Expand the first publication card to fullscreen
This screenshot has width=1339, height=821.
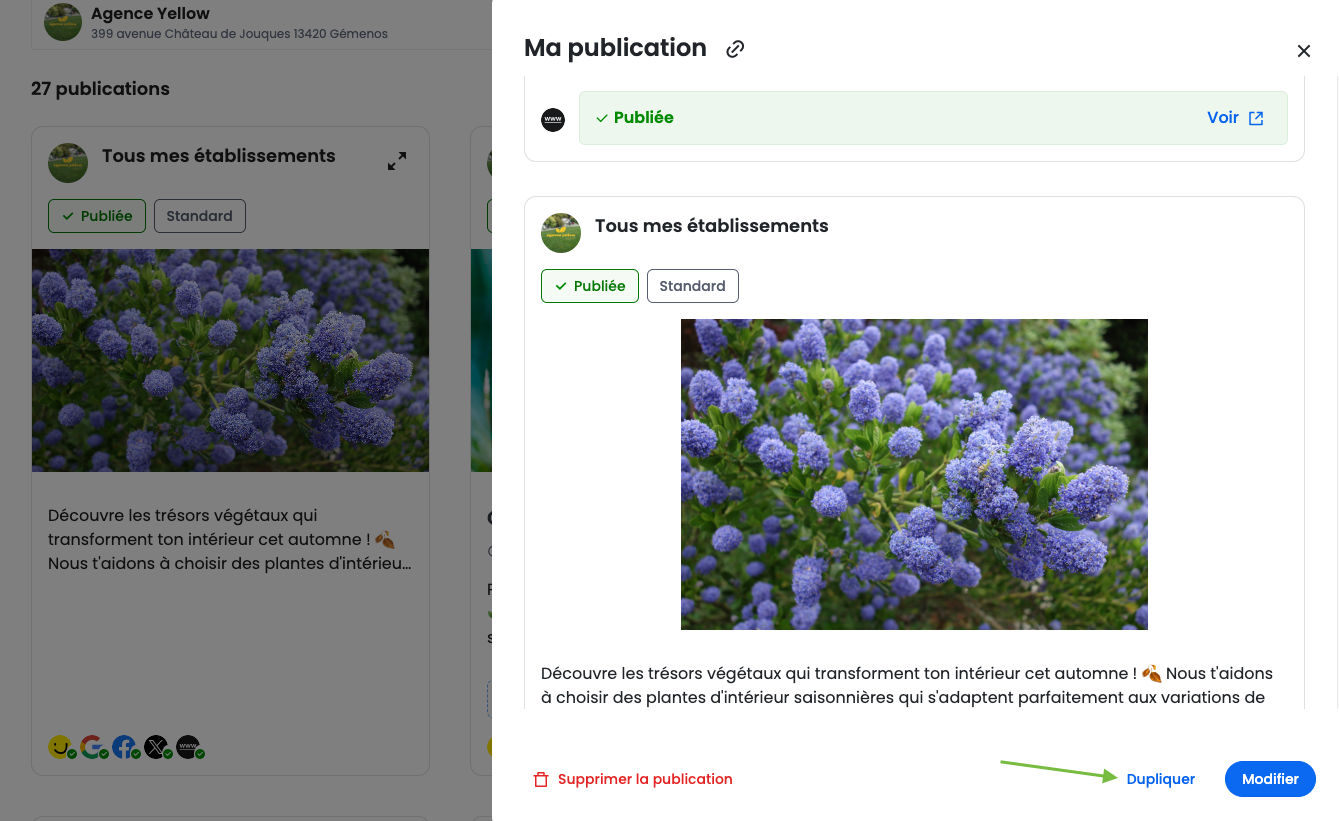click(x=397, y=161)
